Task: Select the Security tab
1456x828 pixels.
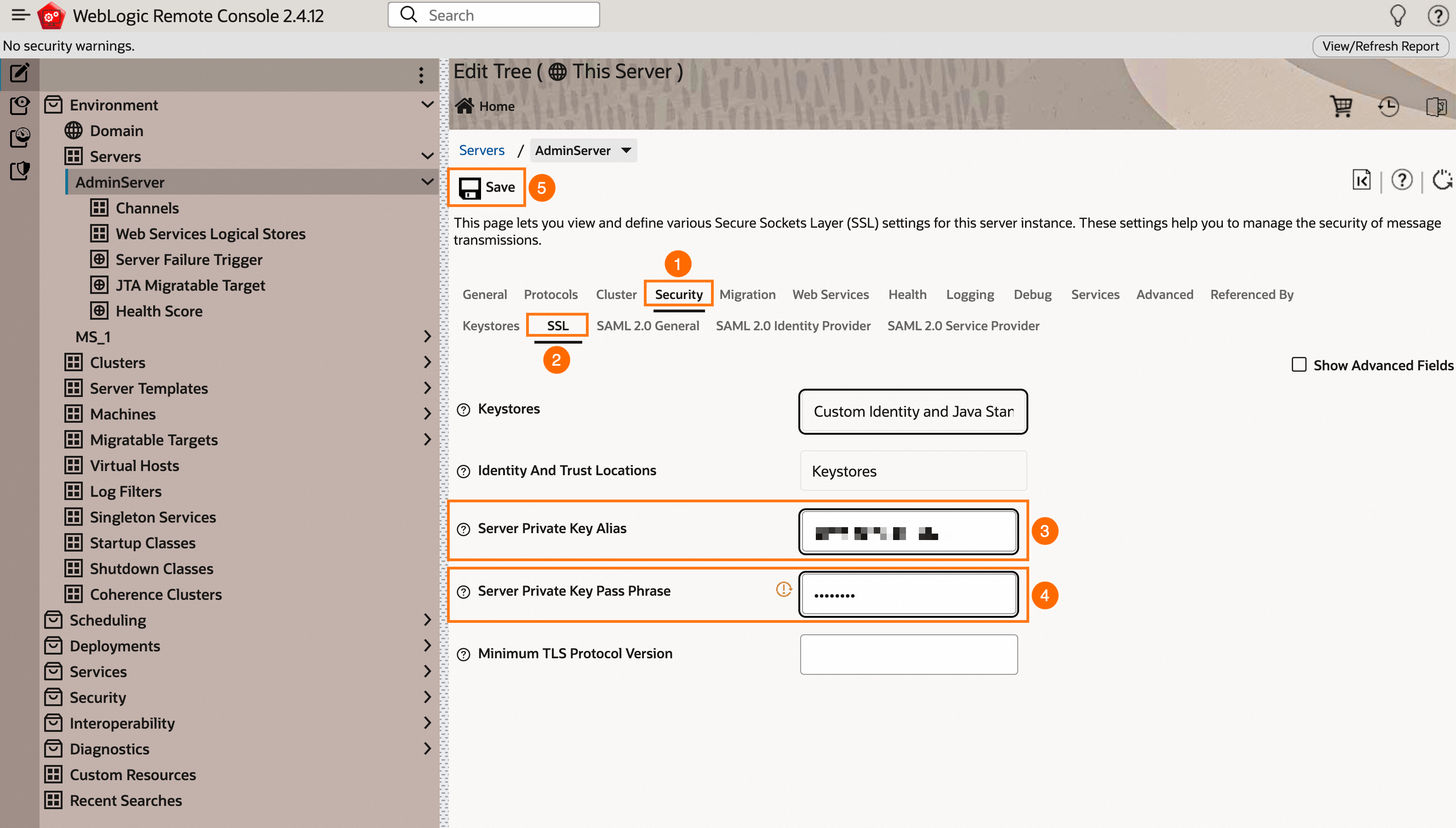Action: [678, 294]
